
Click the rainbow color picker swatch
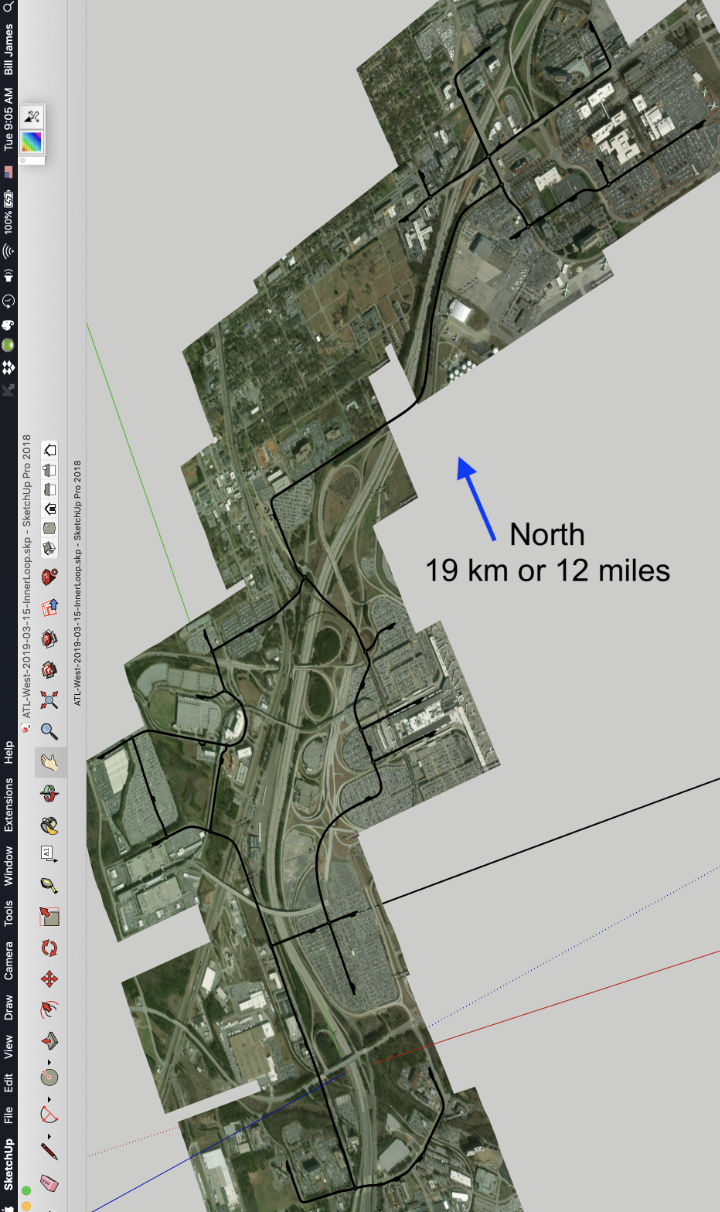click(x=33, y=142)
